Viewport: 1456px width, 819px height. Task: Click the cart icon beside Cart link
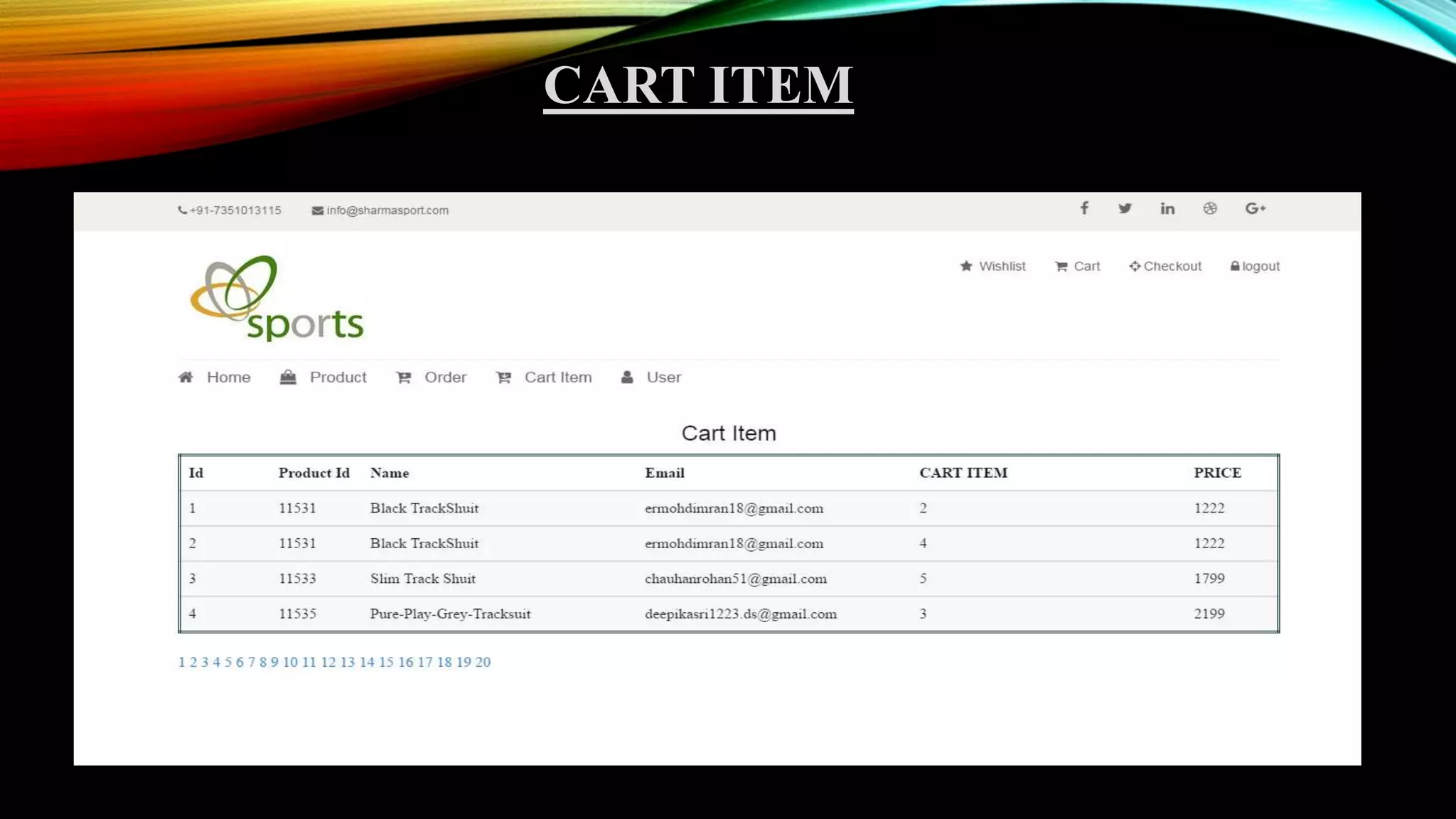(x=1061, y=267)
